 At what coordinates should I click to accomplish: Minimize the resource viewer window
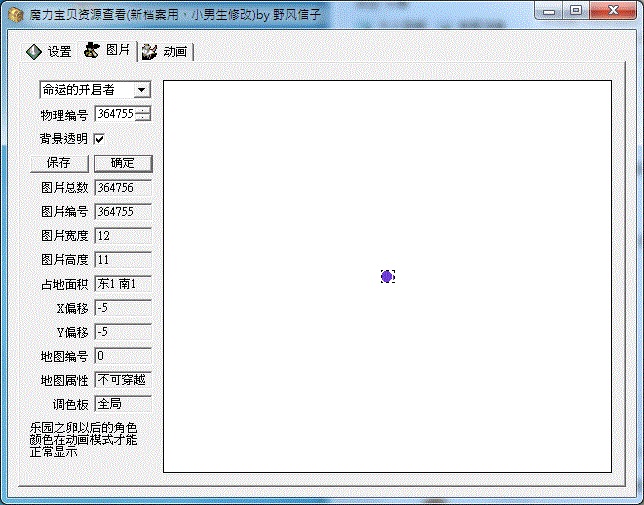(x=549, y=10)
